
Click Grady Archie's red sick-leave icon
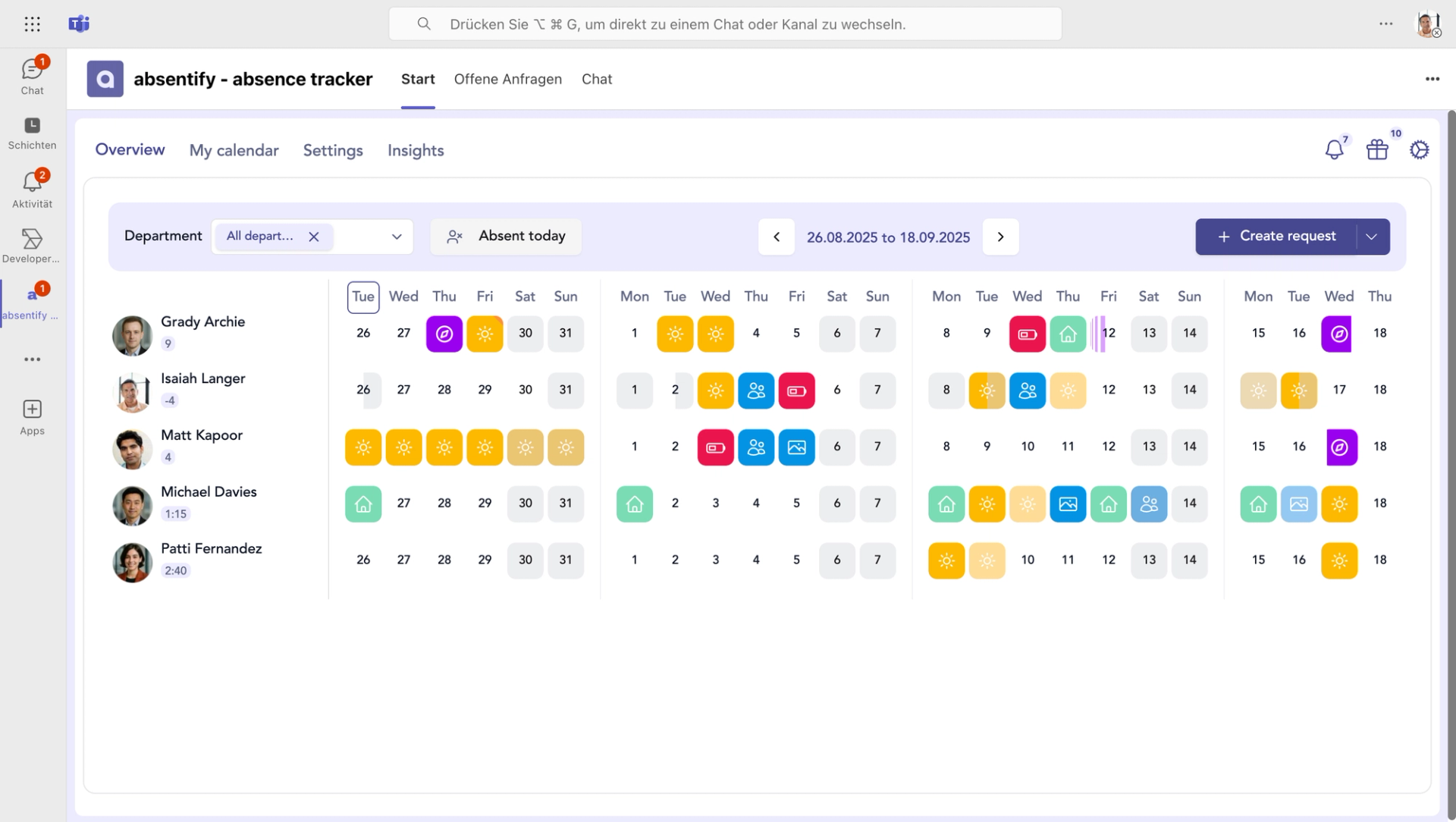(x=1027, y=334)
